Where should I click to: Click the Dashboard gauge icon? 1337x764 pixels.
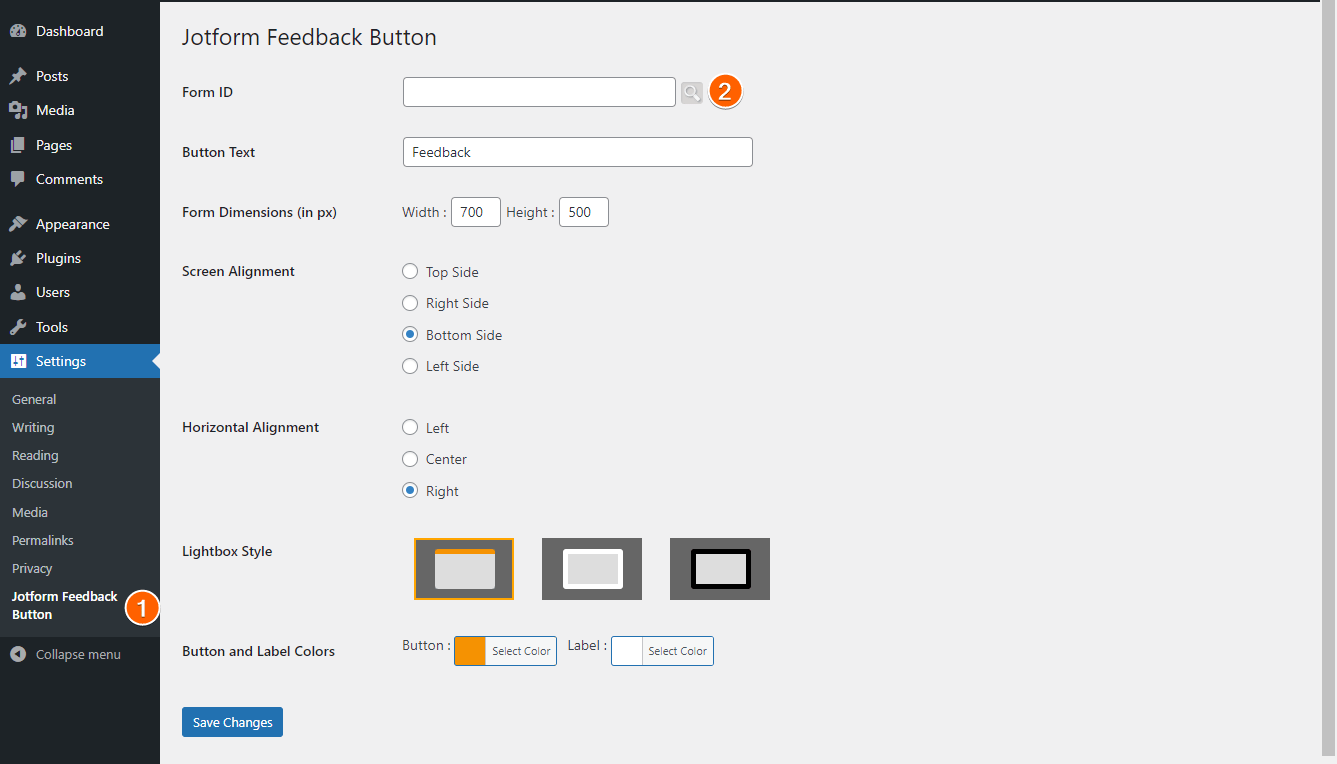click(x=18, y=31)
